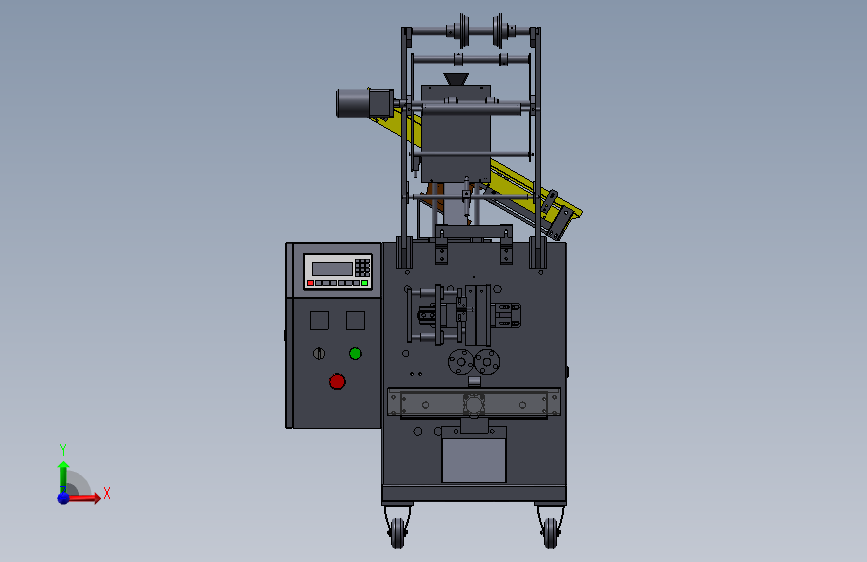The image size is (867, 562).
Task: Select the left caster wheel
Action: (x=398, y=533)
